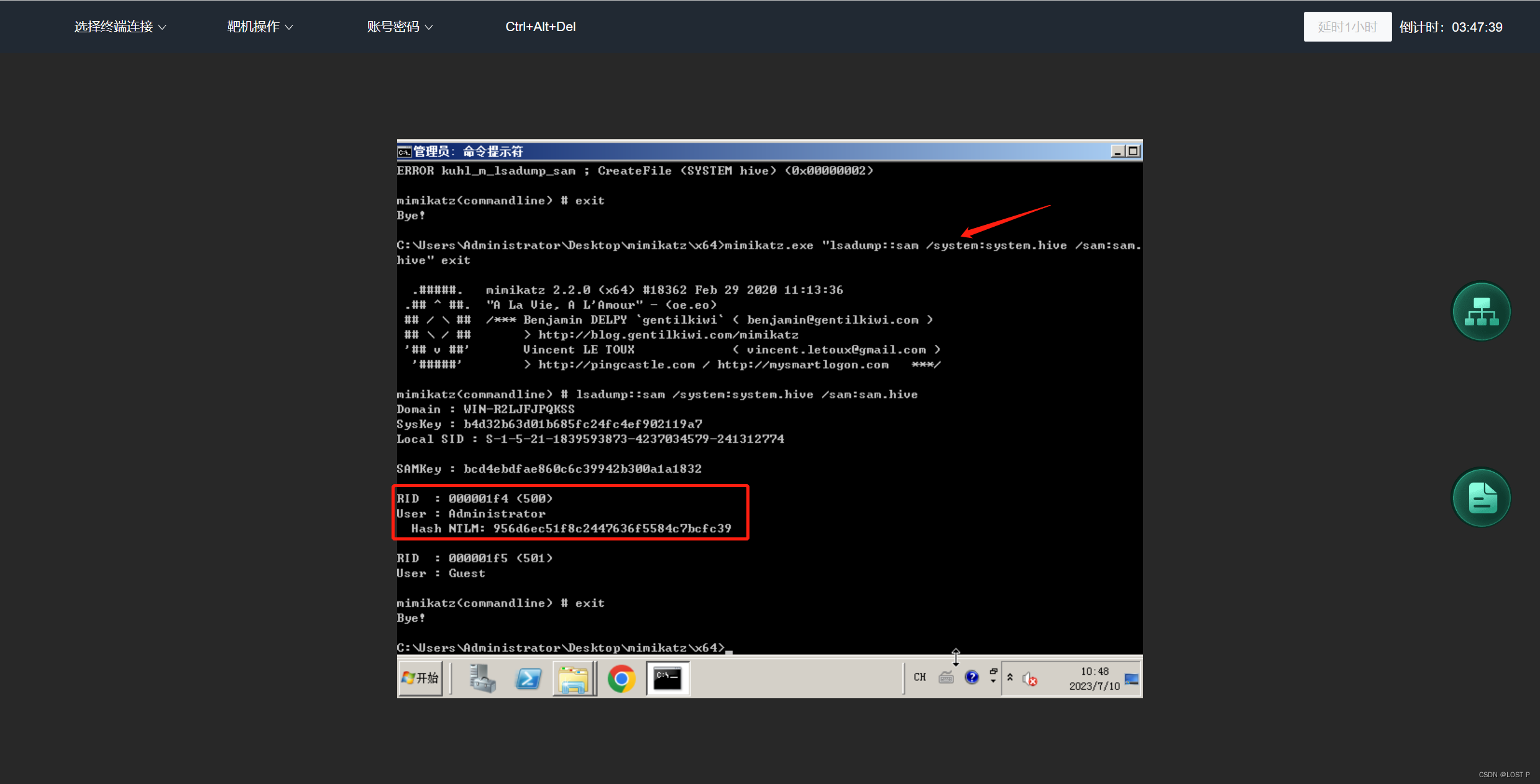
Task: Click the muted volume speaker icon
Action: click(x=1030, y=679)
